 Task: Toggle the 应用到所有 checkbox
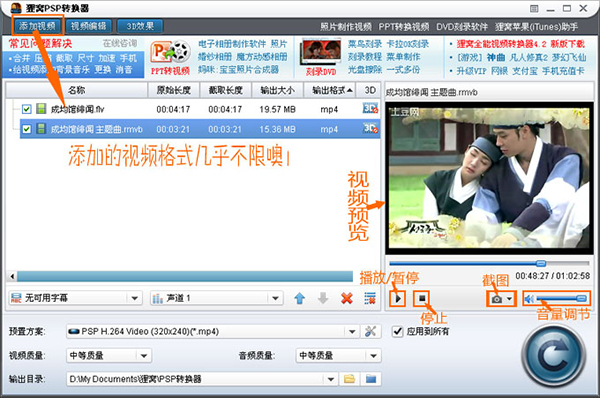click(398, 331)
